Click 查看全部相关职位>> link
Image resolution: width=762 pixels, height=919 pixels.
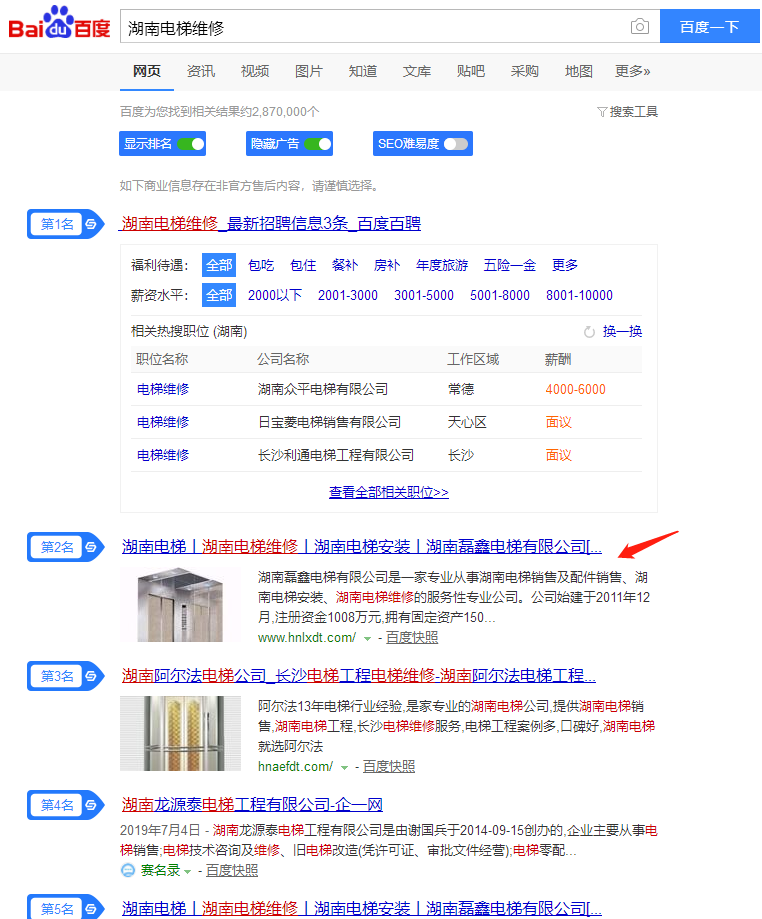click(389, 492)
